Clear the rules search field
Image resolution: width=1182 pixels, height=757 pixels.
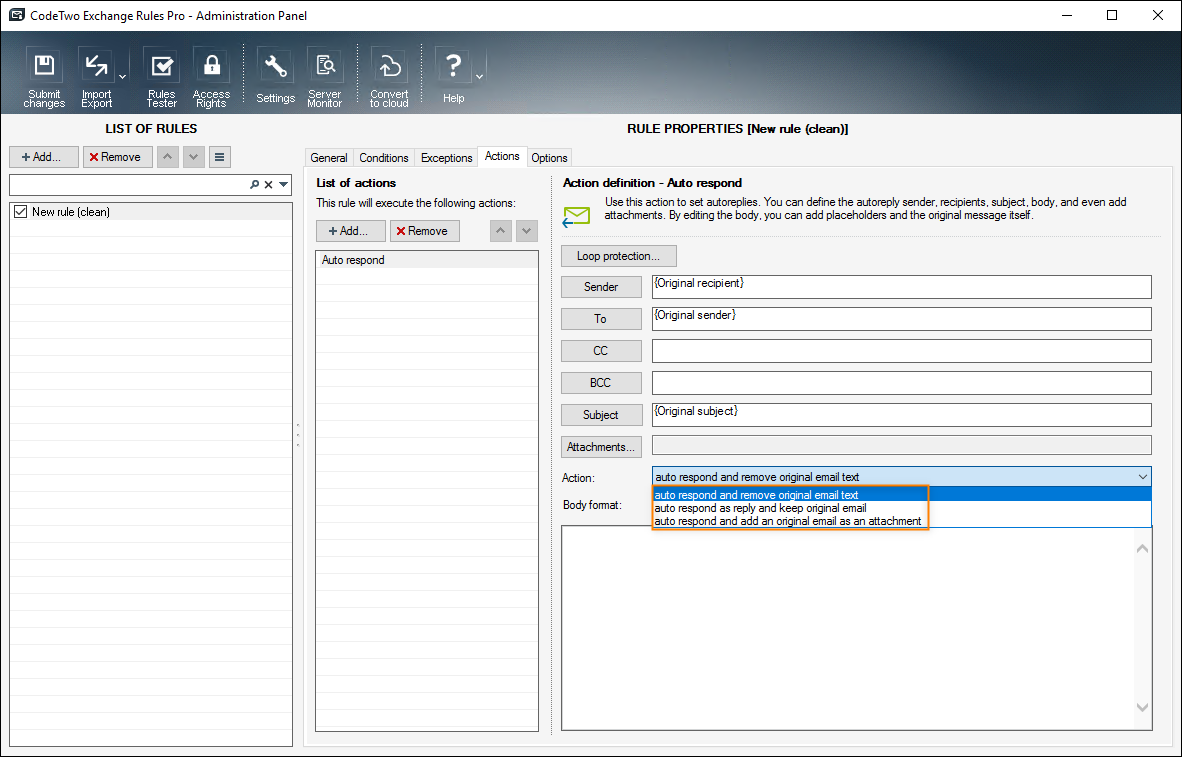pos(268,185)
